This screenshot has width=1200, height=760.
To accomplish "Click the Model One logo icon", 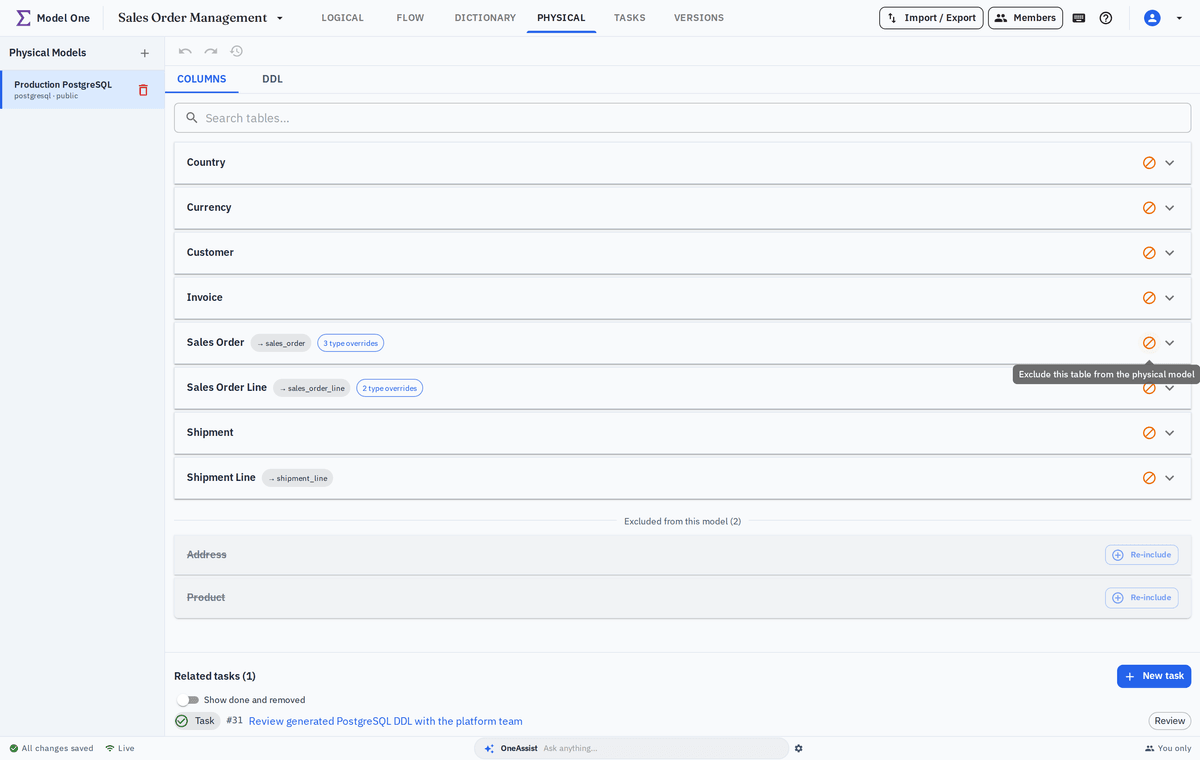I will (23, 18).
